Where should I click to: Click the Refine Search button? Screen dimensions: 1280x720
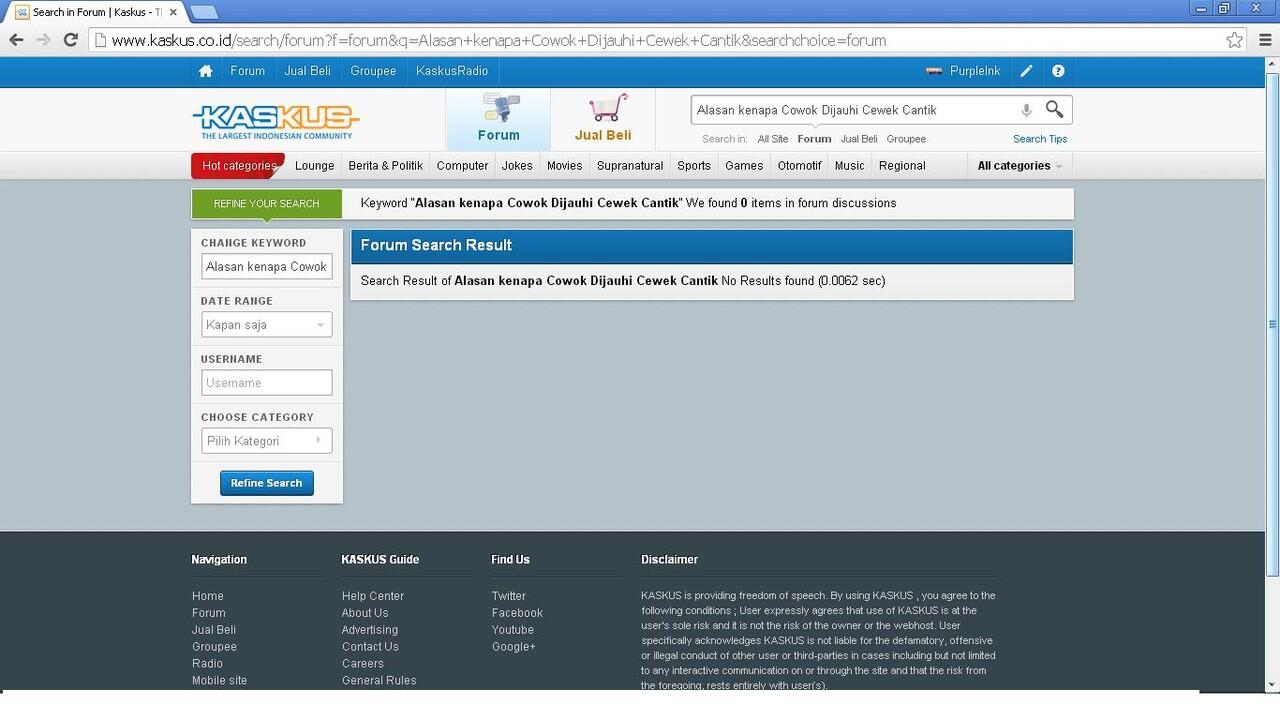tap(266, 483)
